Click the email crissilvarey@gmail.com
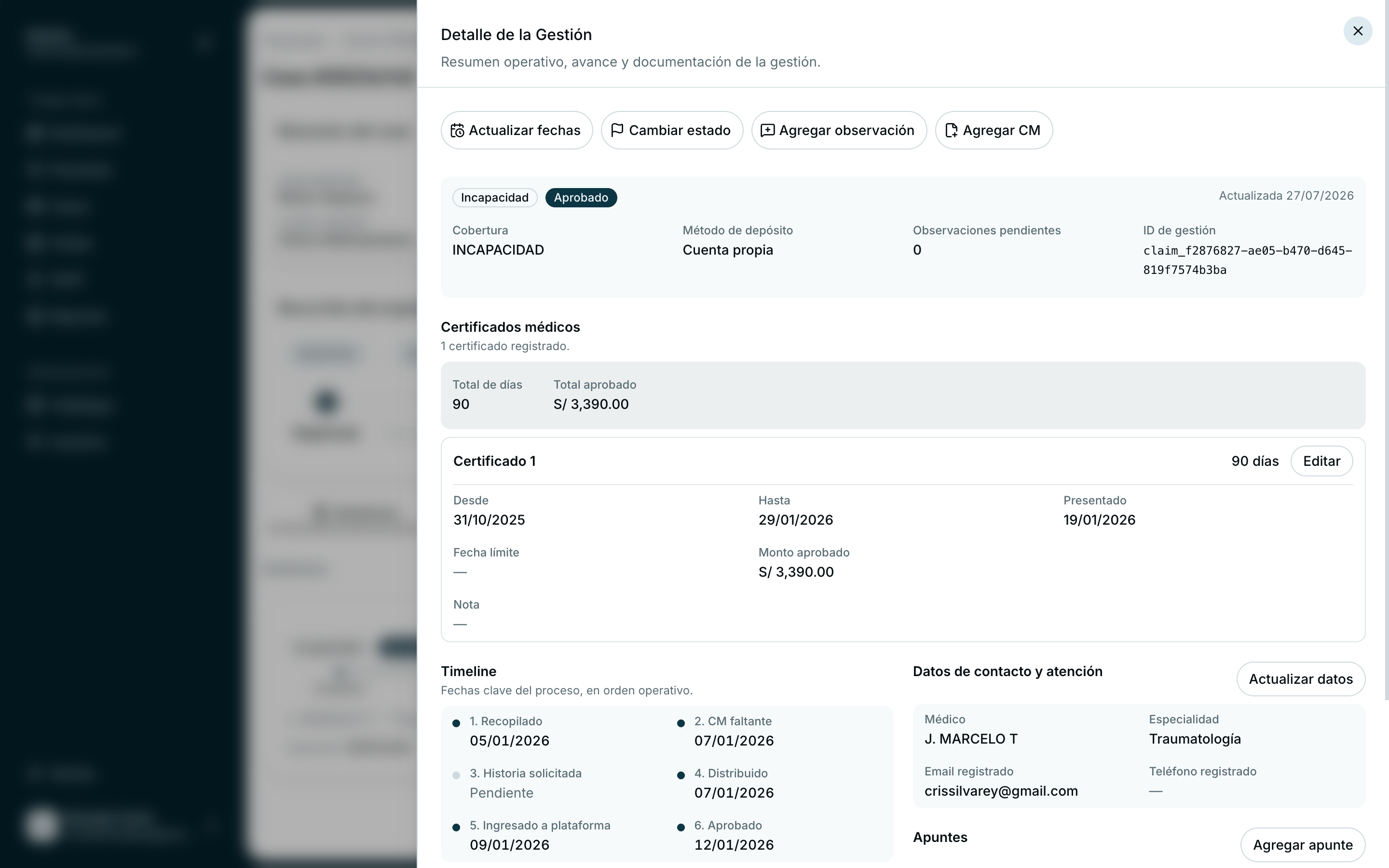The width and height of the screenshot is (1389, 868). tap(1001, 791)
